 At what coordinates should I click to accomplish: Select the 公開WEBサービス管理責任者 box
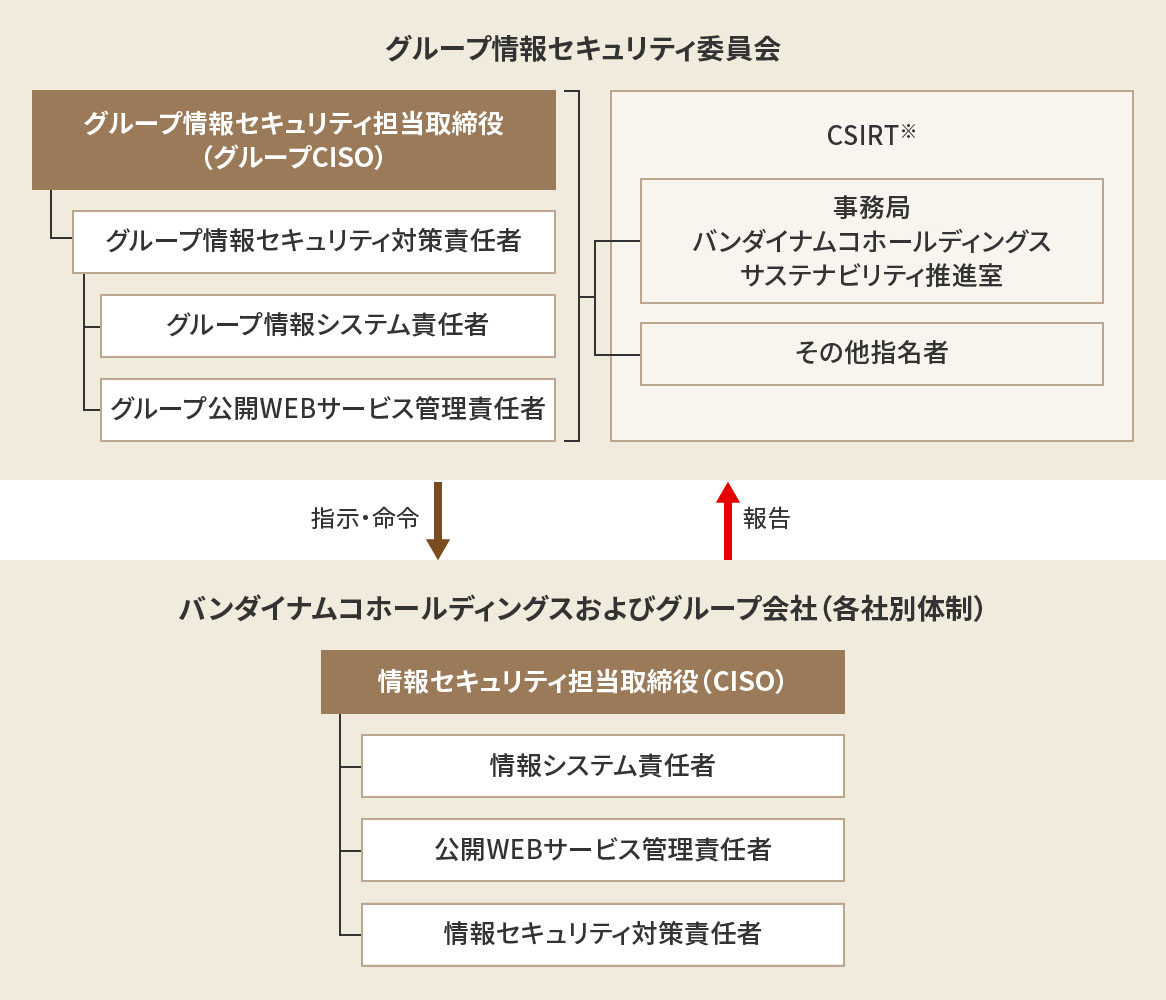click(x=603, y=850)
